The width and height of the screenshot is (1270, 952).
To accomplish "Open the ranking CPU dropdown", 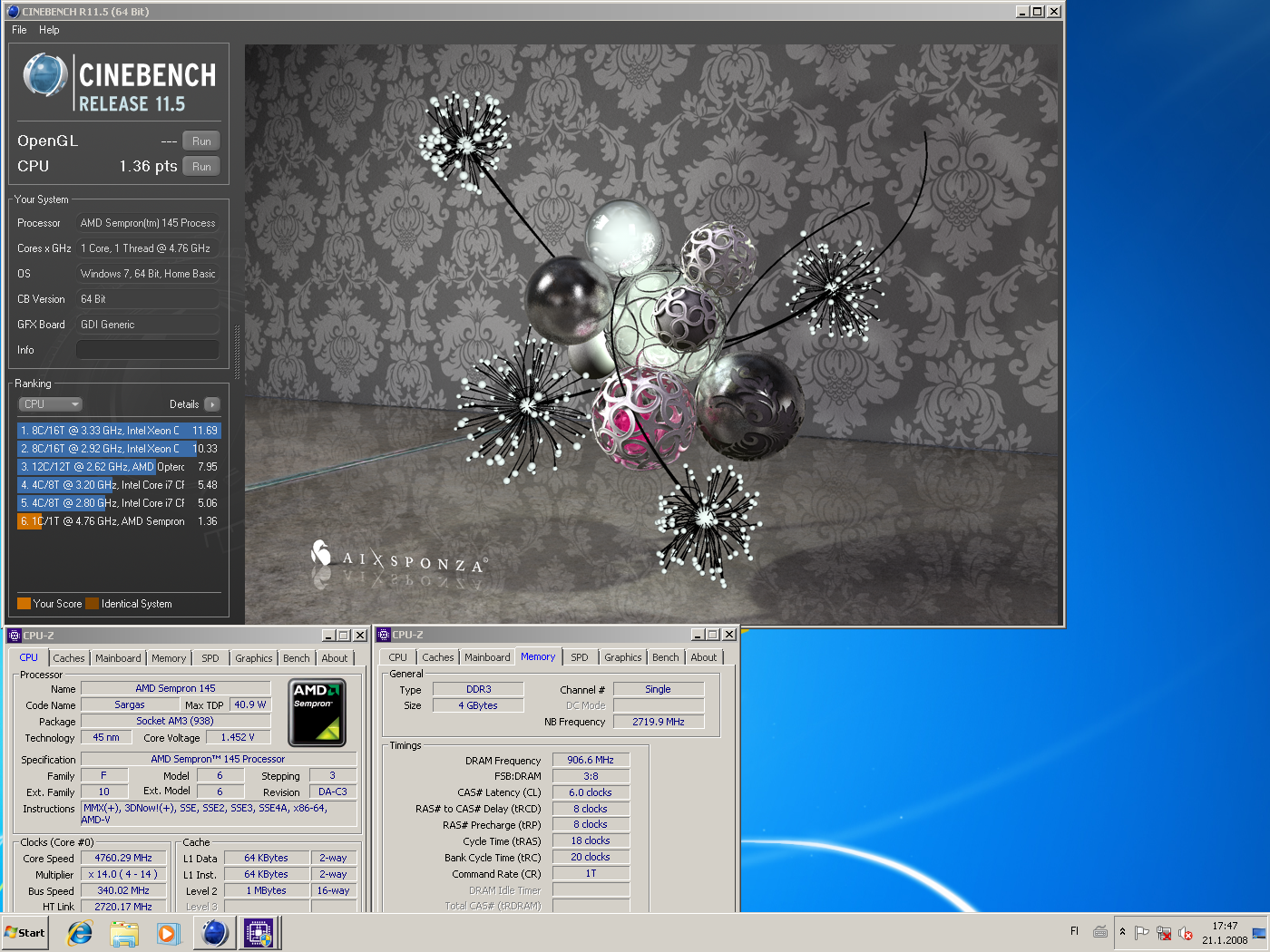I will point(51,404).
